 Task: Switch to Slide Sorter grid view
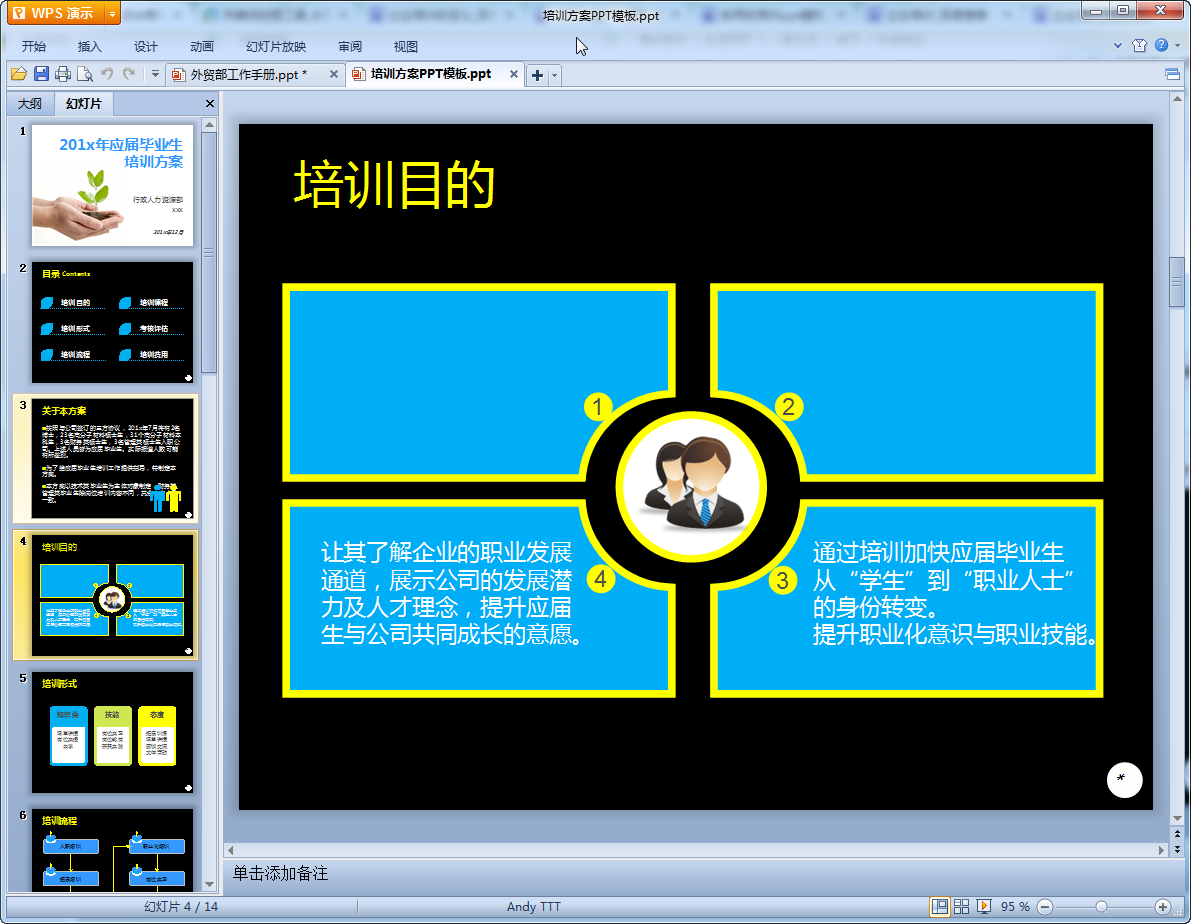pyautogui.click(x=961, y=906)
